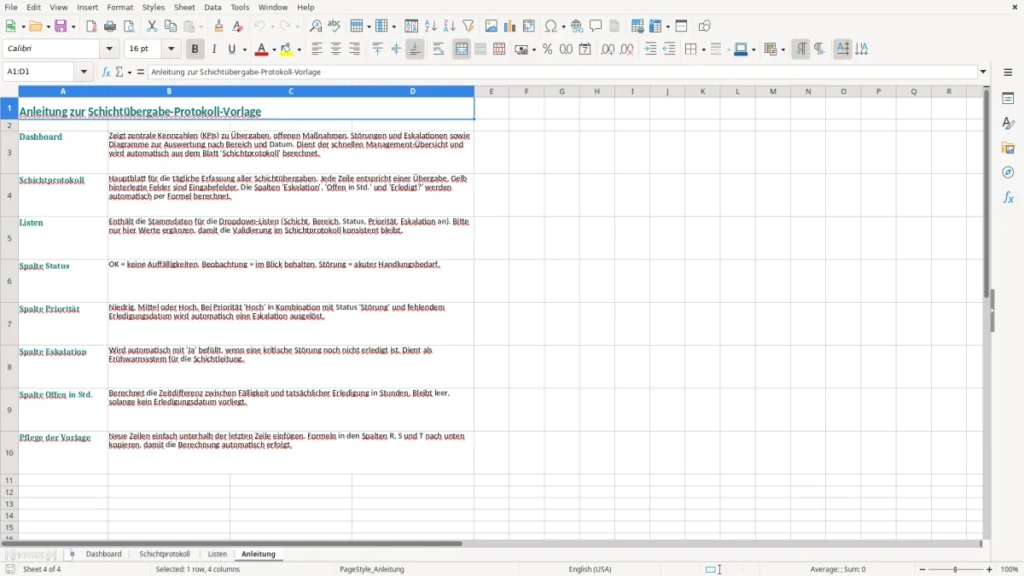Open Find & Replace magnifier icon
The width and height of the screenshot is (1024, 576).
pos(315,26)
